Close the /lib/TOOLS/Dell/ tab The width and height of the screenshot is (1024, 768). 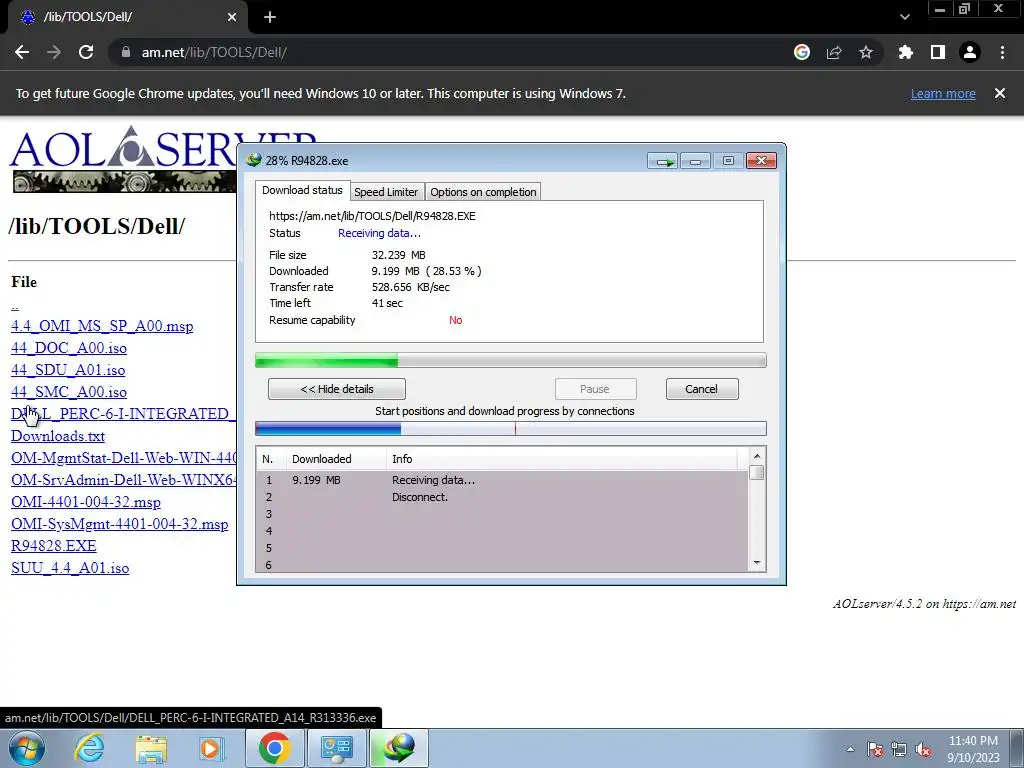point(232,17)
